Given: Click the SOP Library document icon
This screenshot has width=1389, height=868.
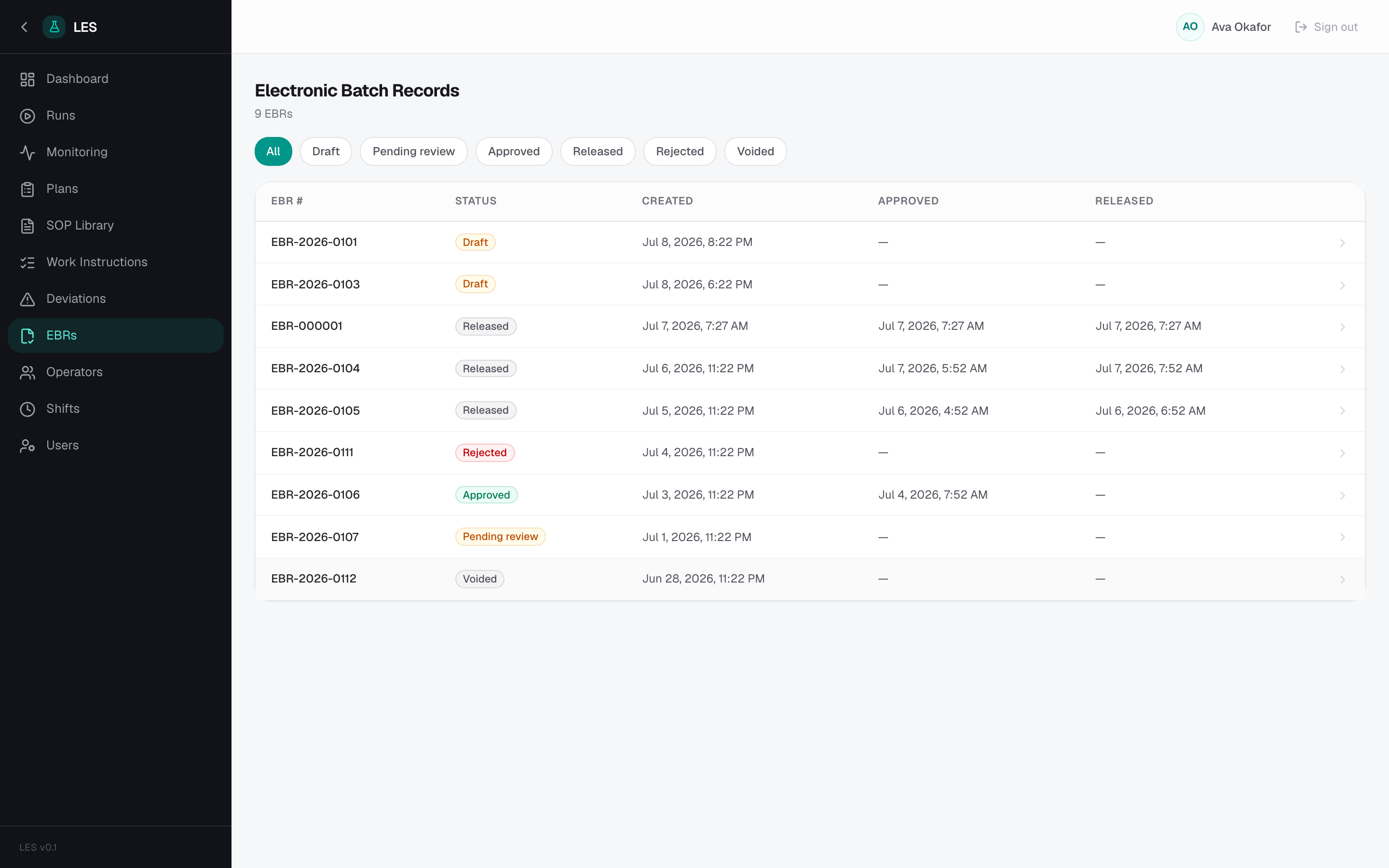Looking at the screenshot, I should coord(27,226).
